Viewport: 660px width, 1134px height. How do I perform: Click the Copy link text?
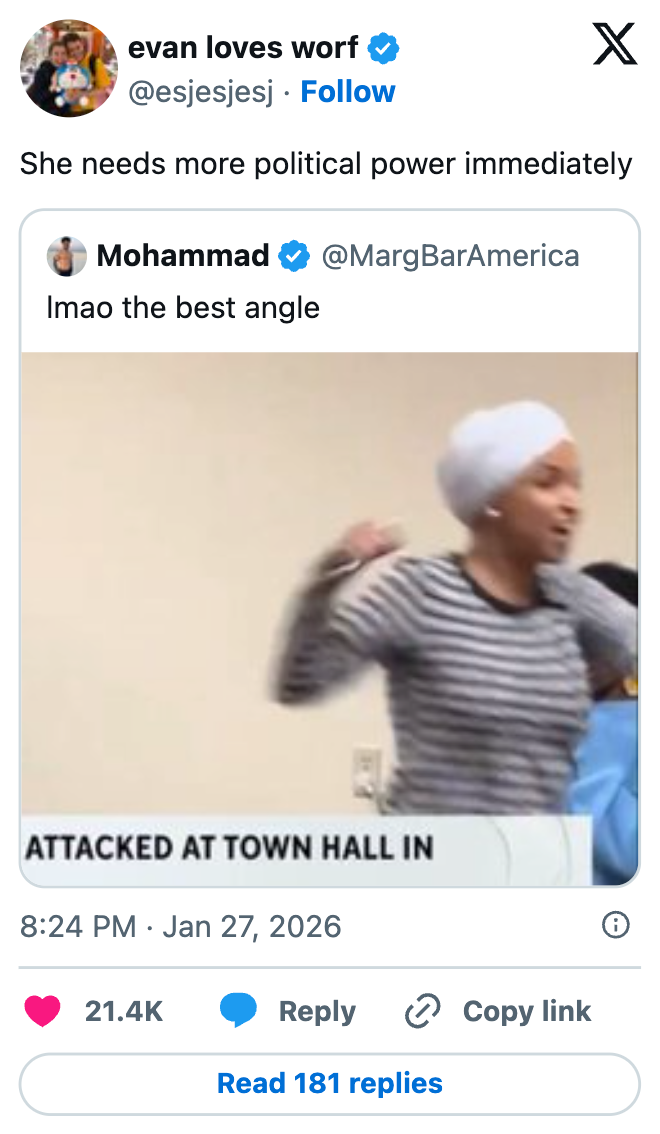click(x=527, y=1011)
